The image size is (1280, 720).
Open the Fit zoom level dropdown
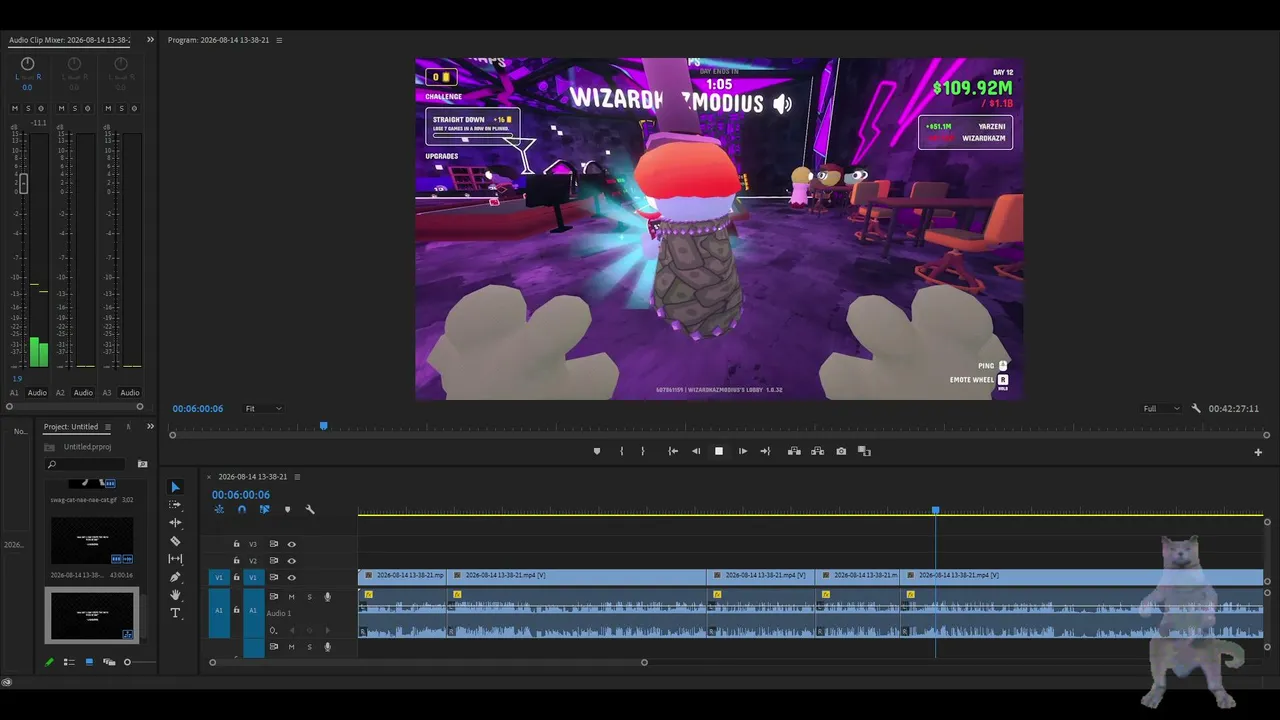(x=264, y=408)
